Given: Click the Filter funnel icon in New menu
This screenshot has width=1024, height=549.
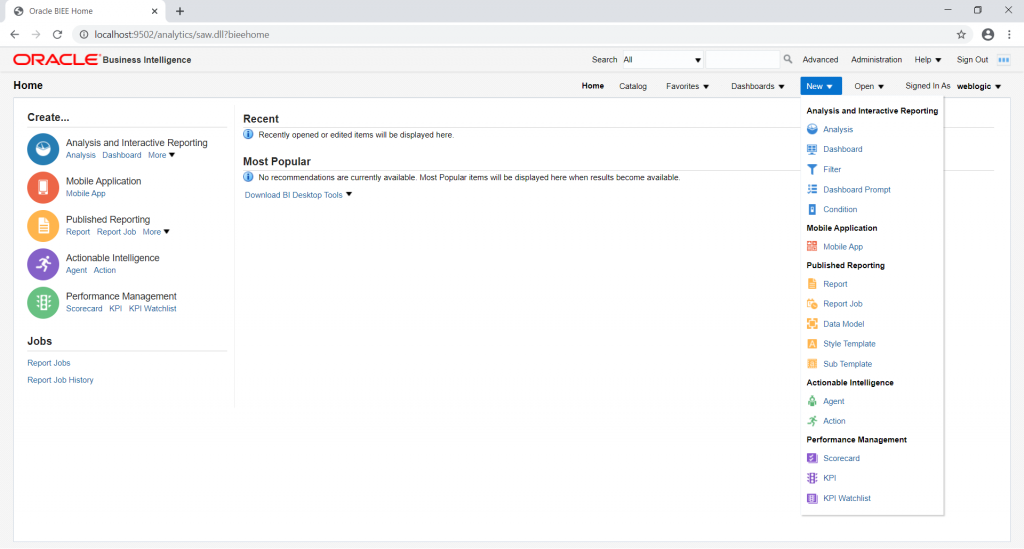Looking at the screenshot, I should [812, 169].
